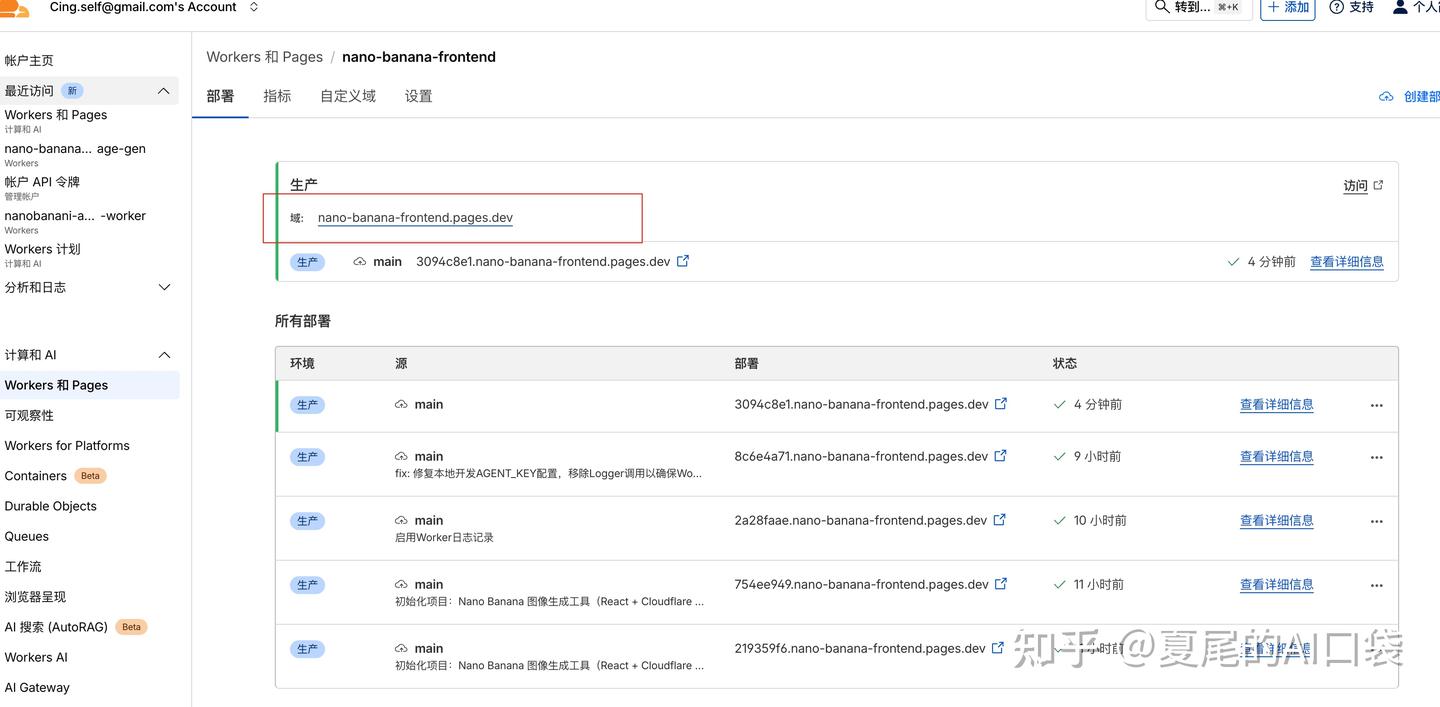Click the cloud icon next to 创建部署
The image size is (1440, 707).
[x=1387, y=96]
